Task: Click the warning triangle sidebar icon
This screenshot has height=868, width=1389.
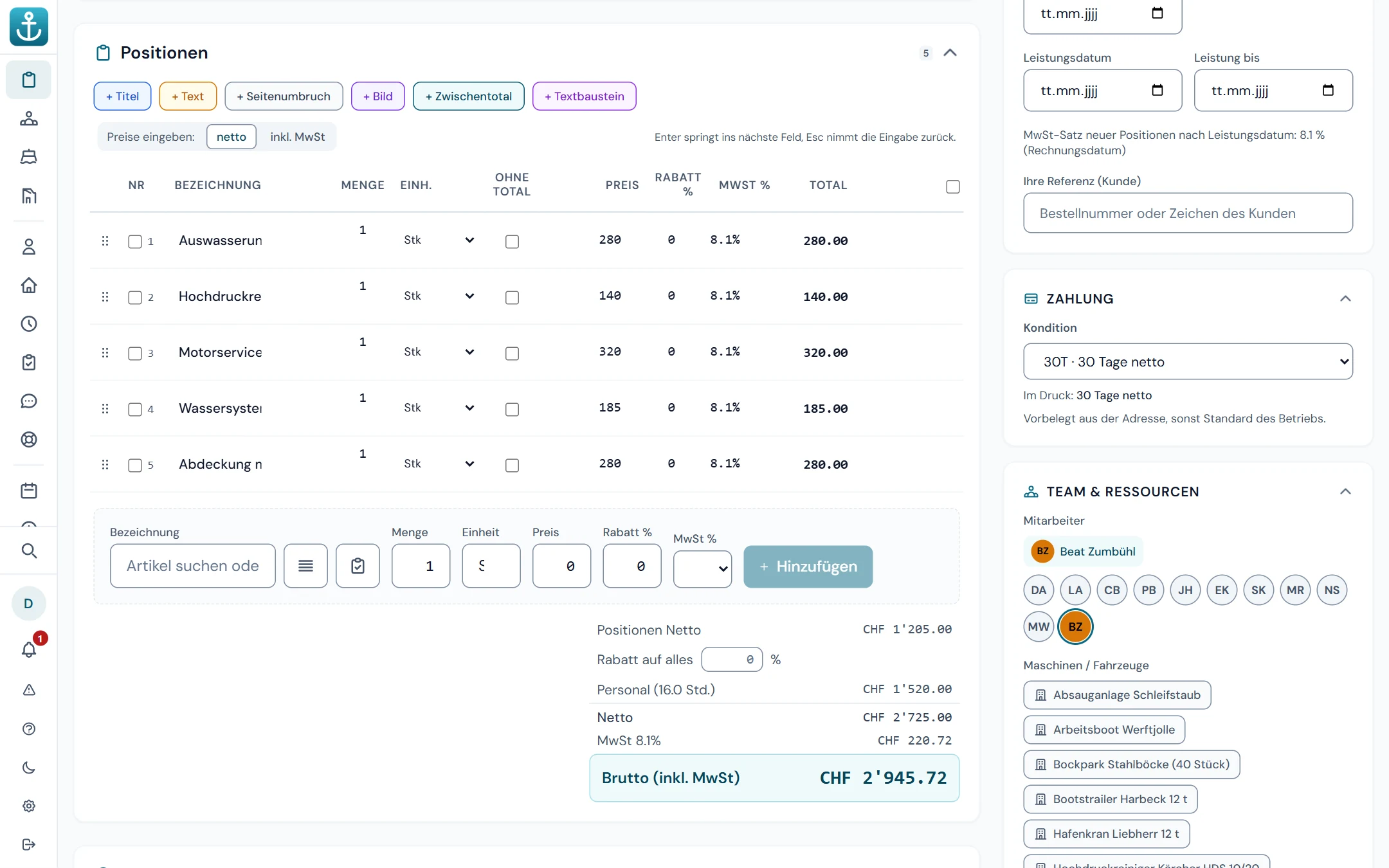Action: tap(29, 690)
